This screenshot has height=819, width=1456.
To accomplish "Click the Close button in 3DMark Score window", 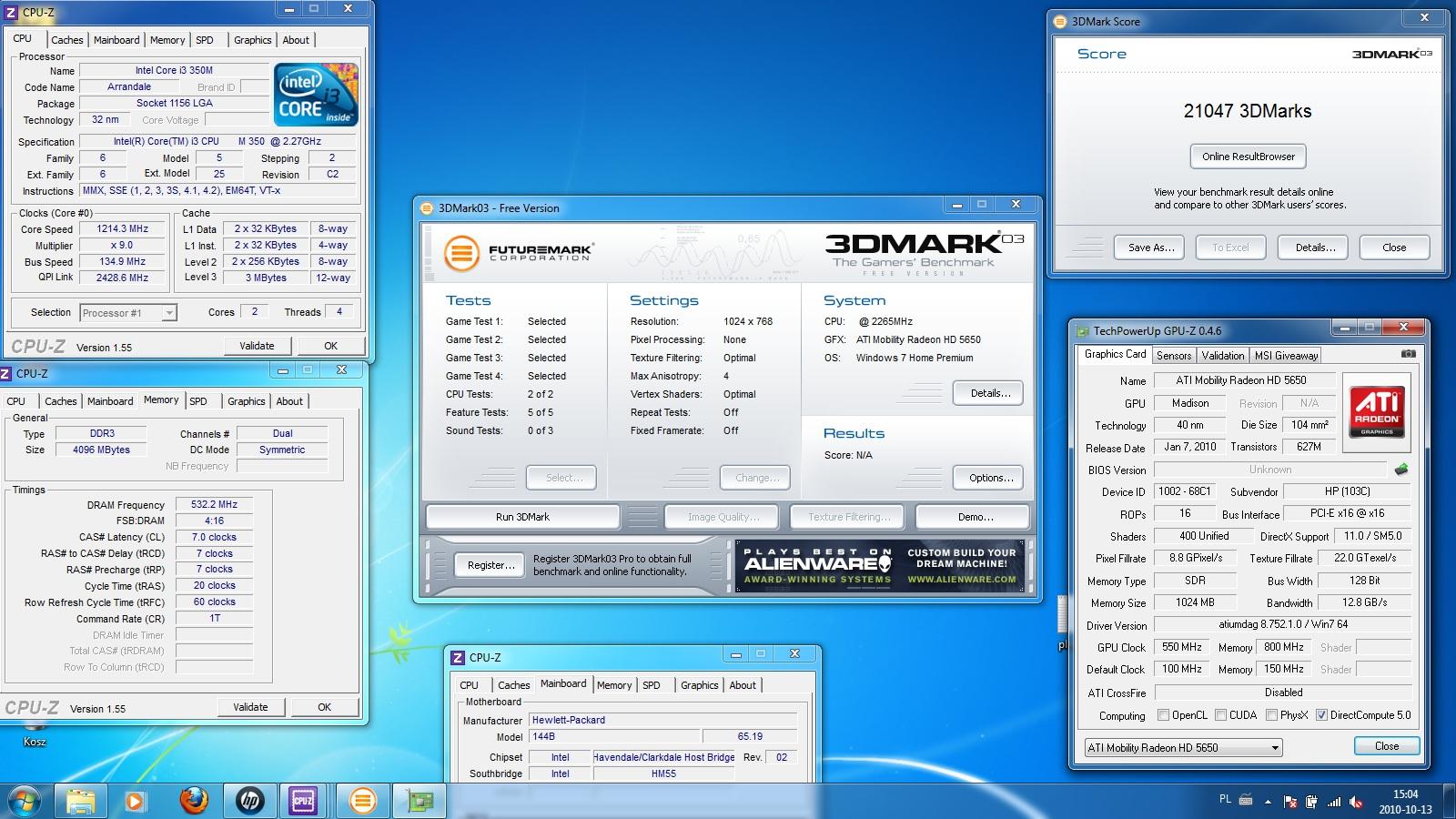I will pyautogui.click(x=1393, y=248).
